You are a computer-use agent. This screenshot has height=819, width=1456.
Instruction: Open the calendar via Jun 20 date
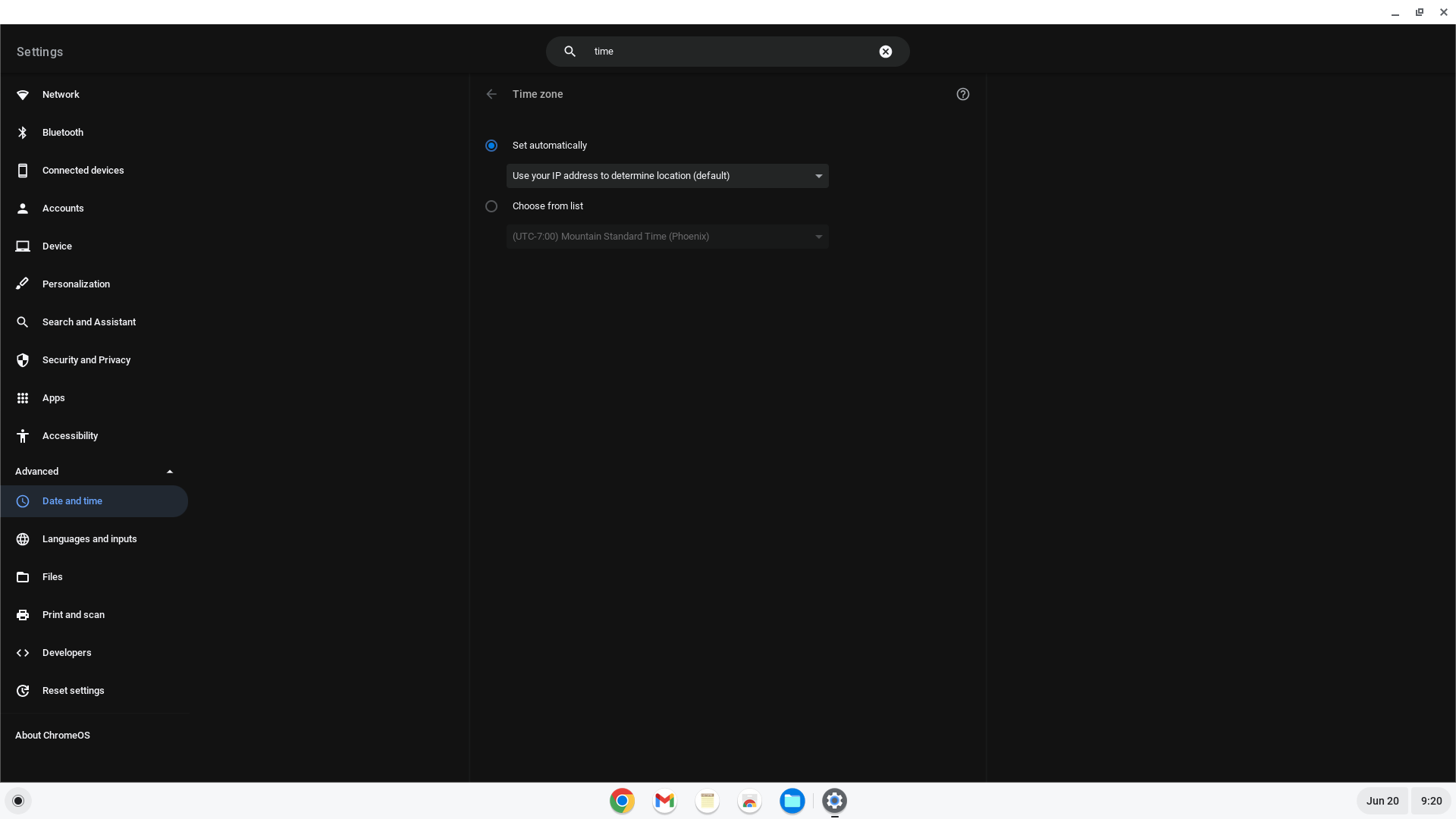pyautogui.click(x=1382, y=801)
